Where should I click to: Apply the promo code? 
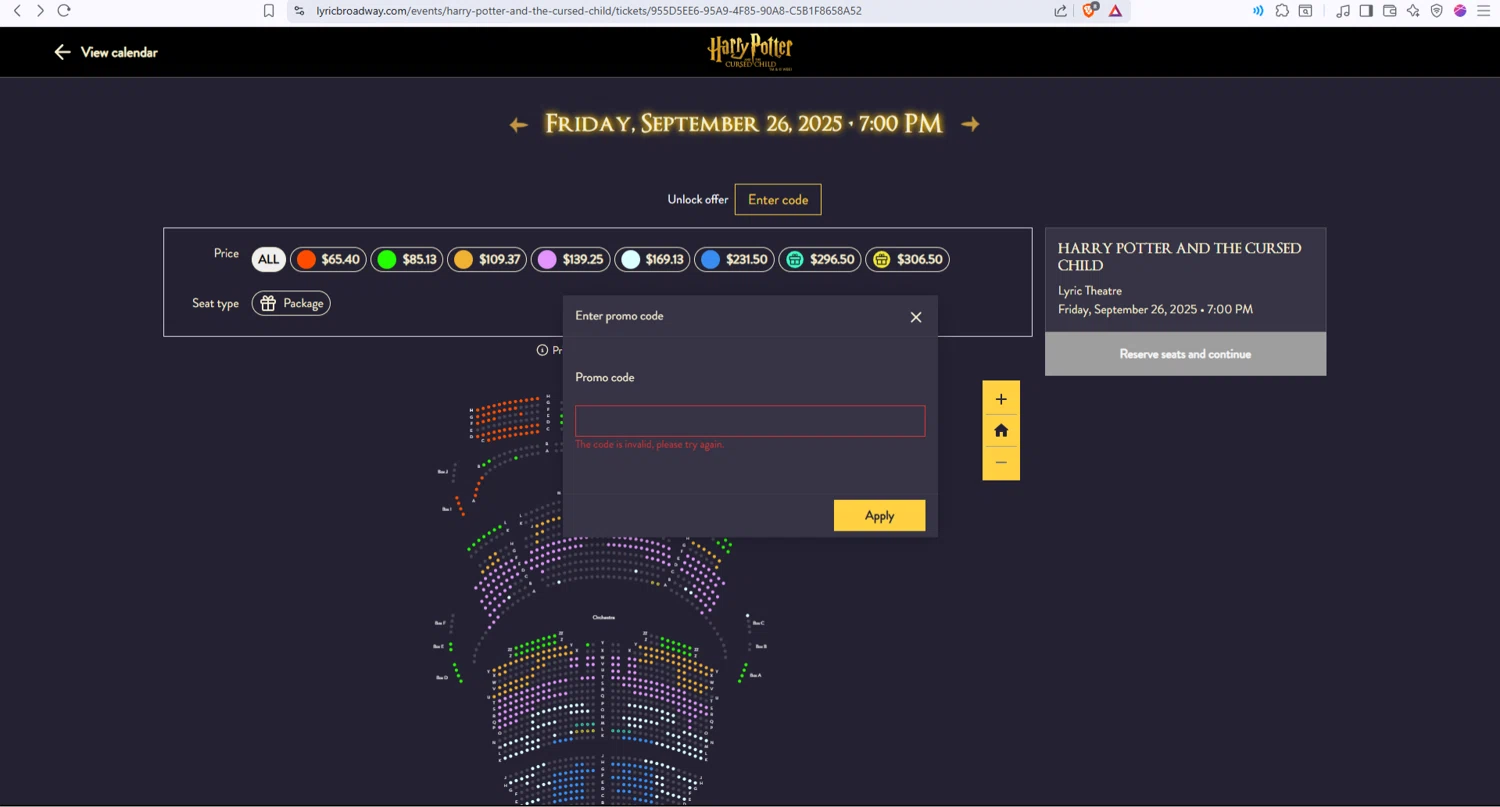click(879, 515)
